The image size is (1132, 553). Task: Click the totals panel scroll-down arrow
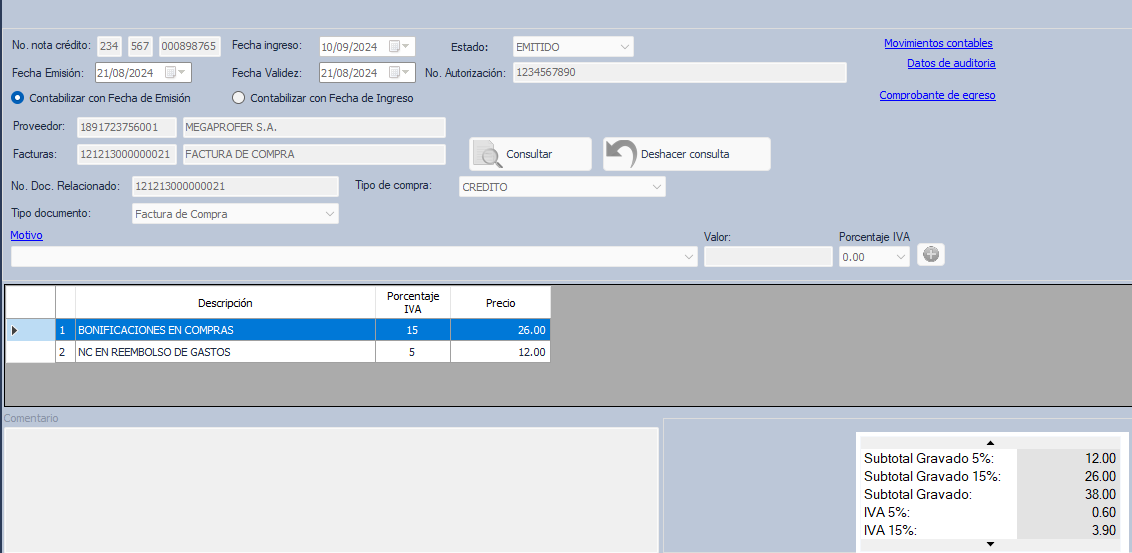[990, 544]
